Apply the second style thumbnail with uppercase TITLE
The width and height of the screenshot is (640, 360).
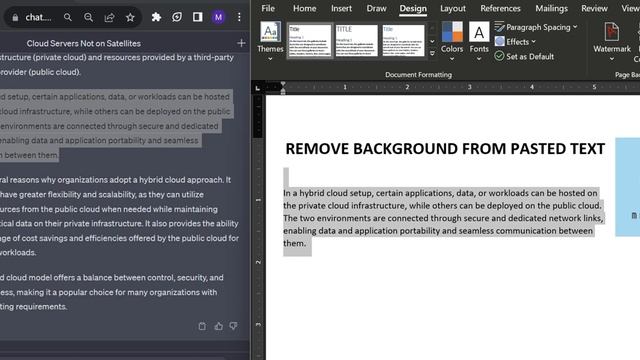click(x=357, y=40)
